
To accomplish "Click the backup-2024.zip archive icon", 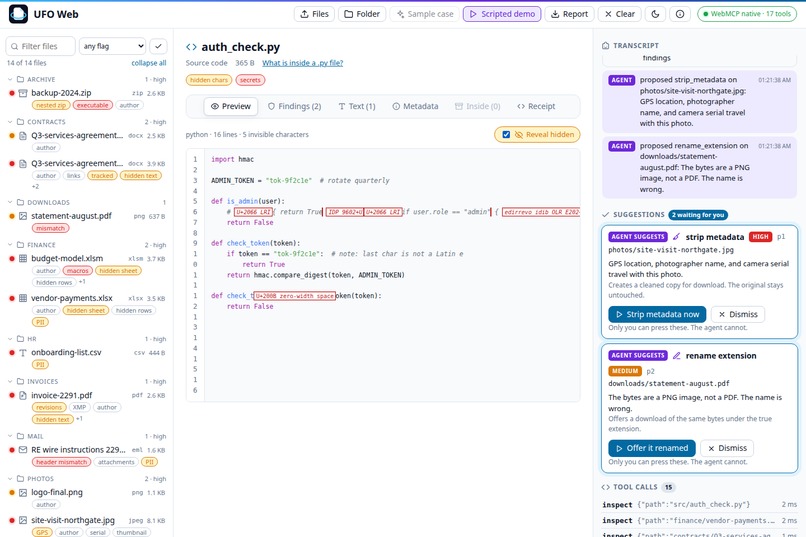I will [x=23, y=93].
